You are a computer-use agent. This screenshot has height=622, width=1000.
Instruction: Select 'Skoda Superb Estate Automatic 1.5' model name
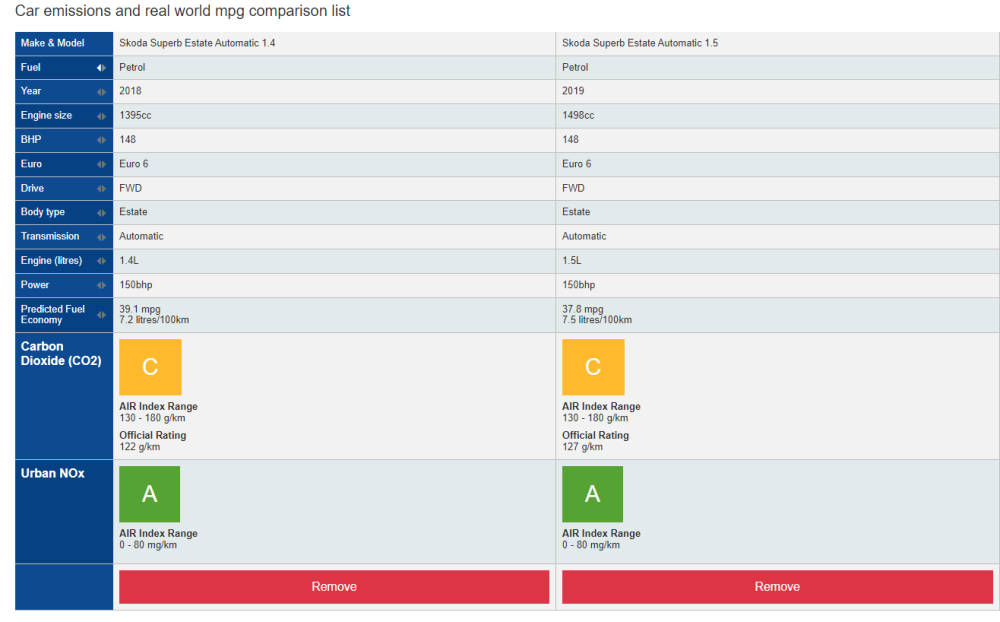(640, 43)
